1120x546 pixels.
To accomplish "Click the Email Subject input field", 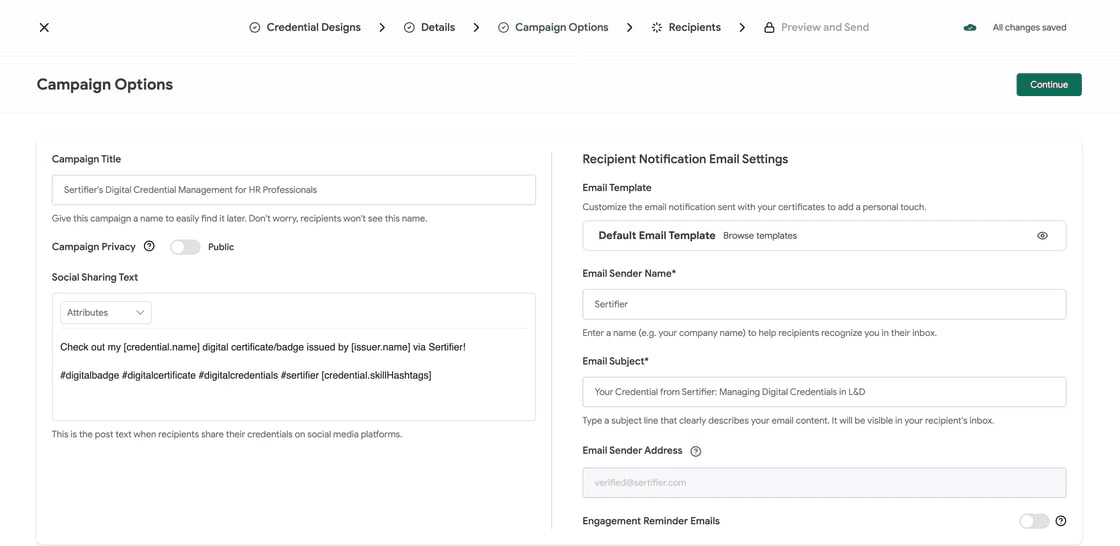I will pyautogui.click(x=824, y=392).
